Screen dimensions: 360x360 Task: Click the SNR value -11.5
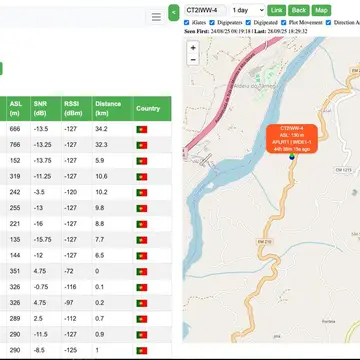(x=41, y=334)
